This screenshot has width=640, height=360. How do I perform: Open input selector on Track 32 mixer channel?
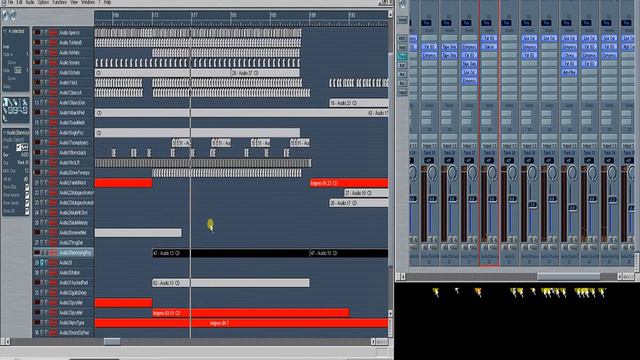[569, 146]
